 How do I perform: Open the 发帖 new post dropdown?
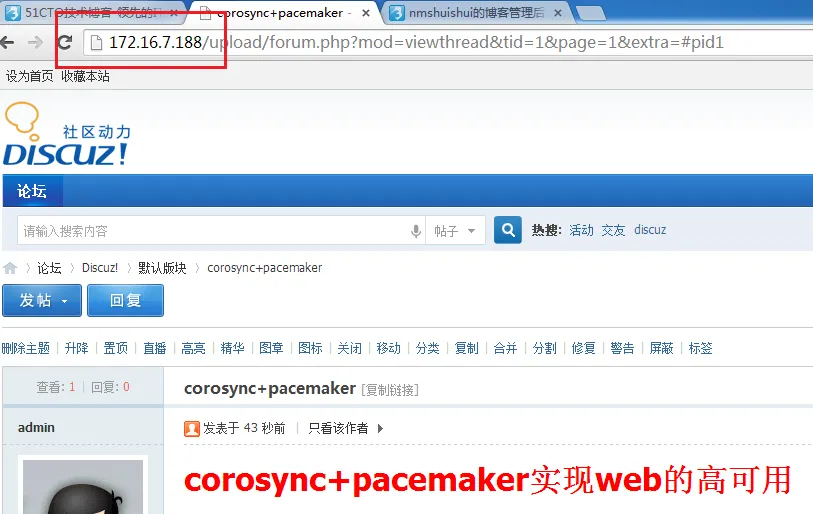(42, 300)
